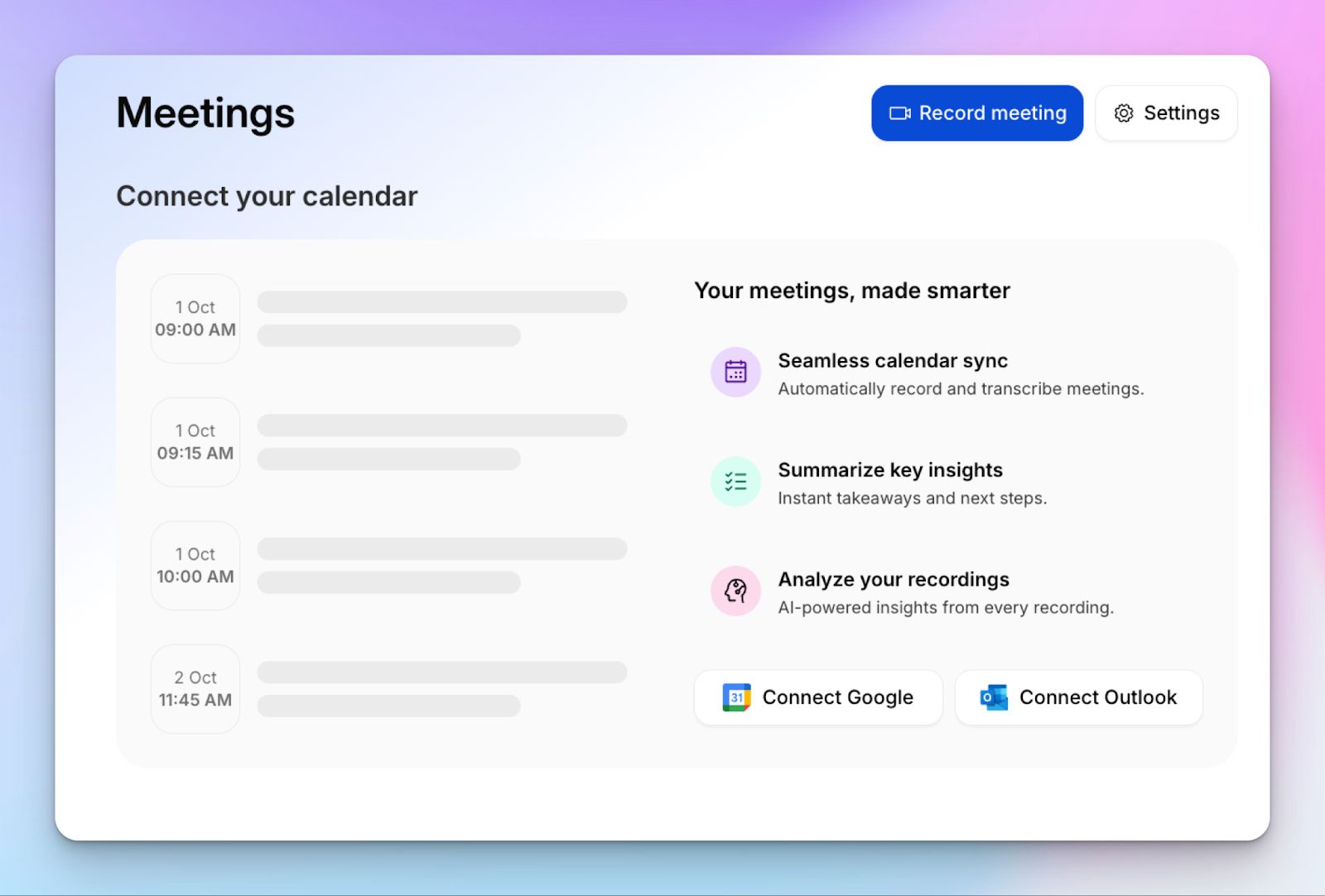Click Connect Outlook to sync Outlook calendar
This screenshot has width=1325, height=896.
(x=1077, y=697)
